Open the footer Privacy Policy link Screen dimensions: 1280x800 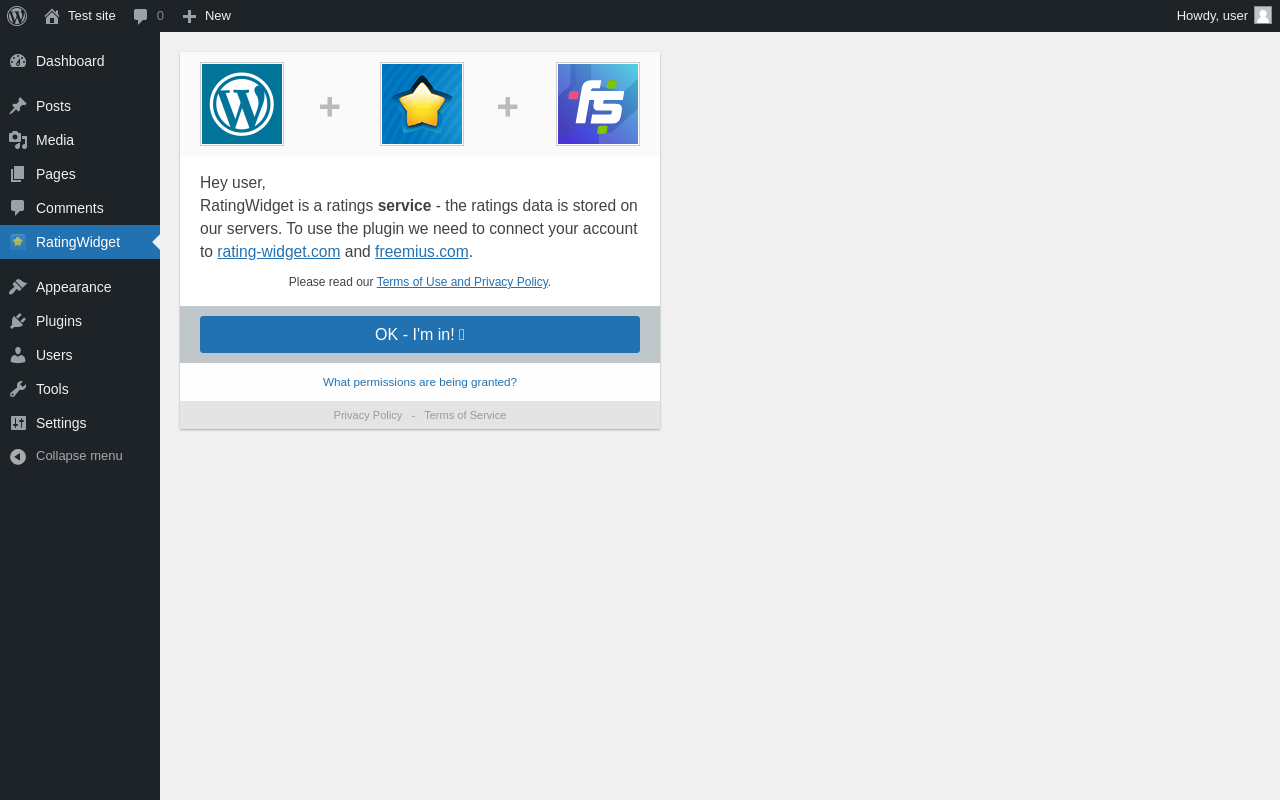[x=368, y=415]
